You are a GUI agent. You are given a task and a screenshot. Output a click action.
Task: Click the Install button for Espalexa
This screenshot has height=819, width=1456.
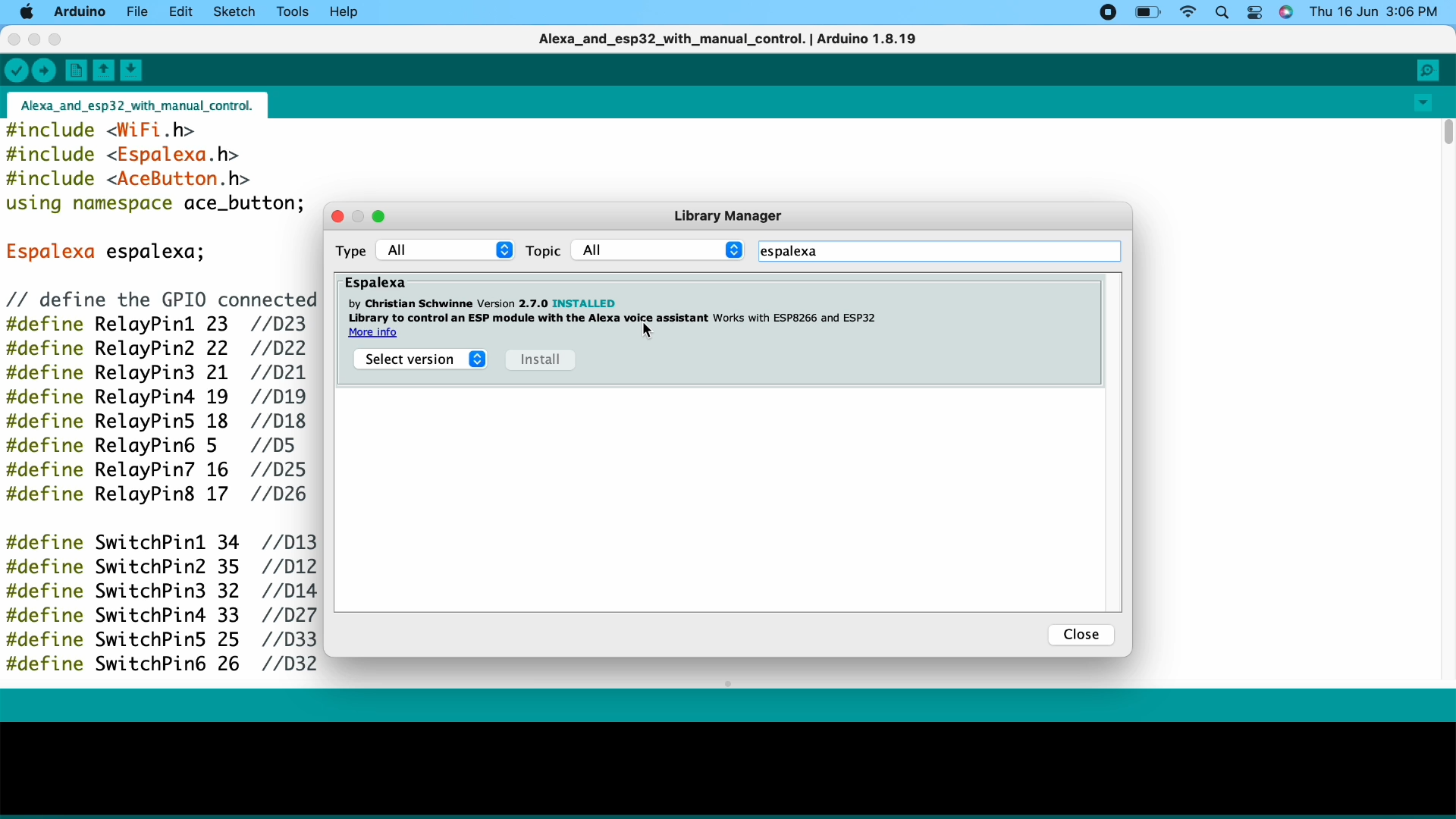[x=541, y=360]
